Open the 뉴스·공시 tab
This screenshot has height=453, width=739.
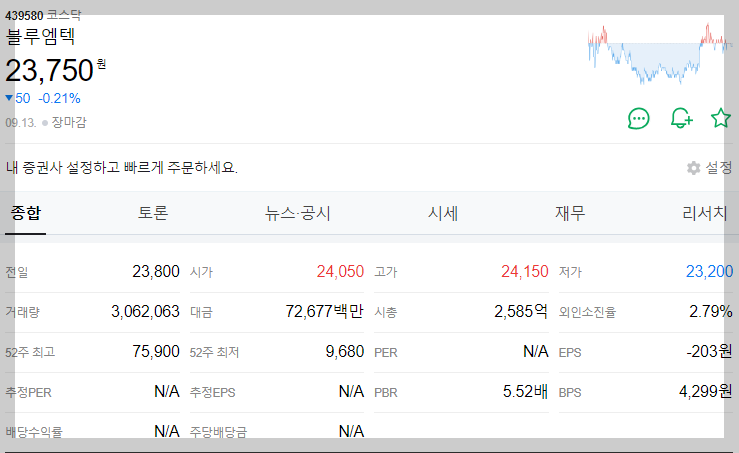pyautogui.click(x=297, y=213)
